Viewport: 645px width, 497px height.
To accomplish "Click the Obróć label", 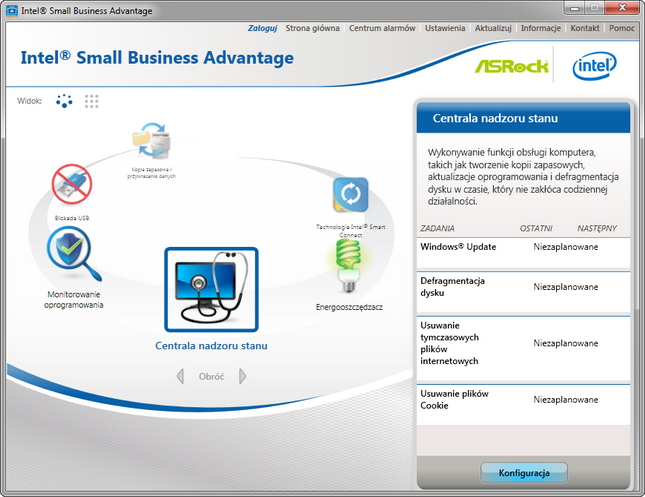I will [211, 376].
